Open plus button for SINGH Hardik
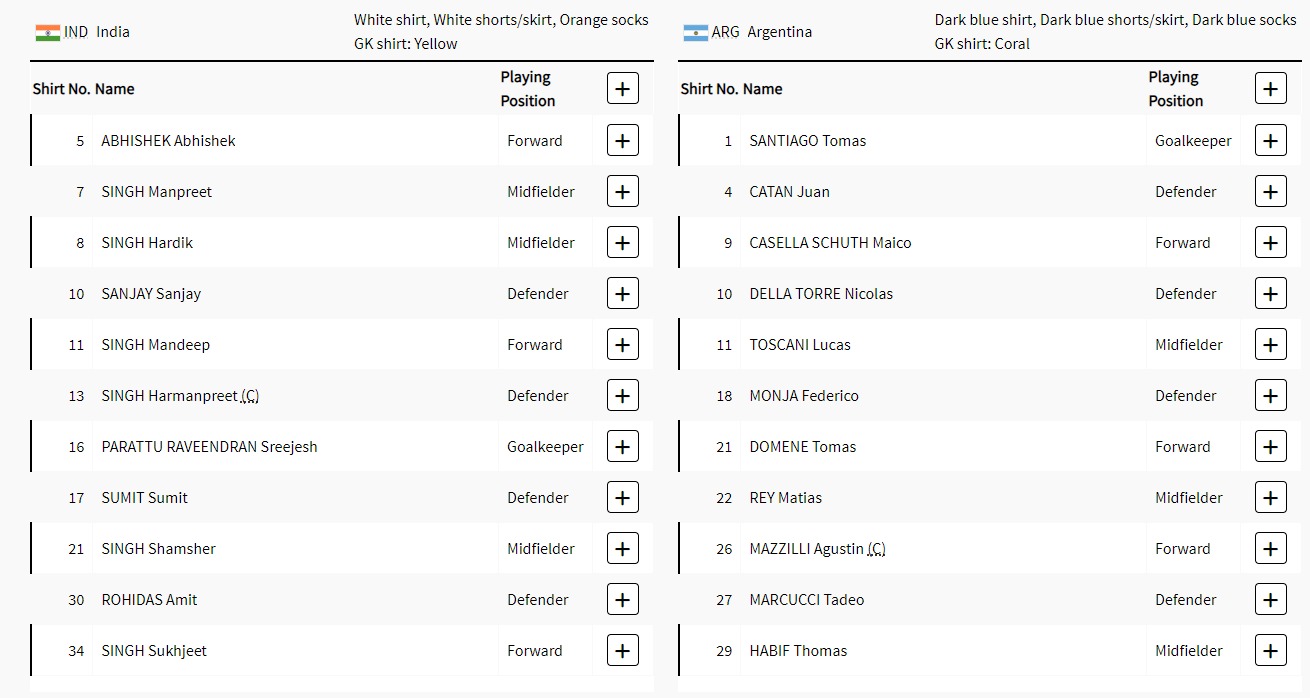Viewport: 1310px width, 698px height. [x=622, y=243]
